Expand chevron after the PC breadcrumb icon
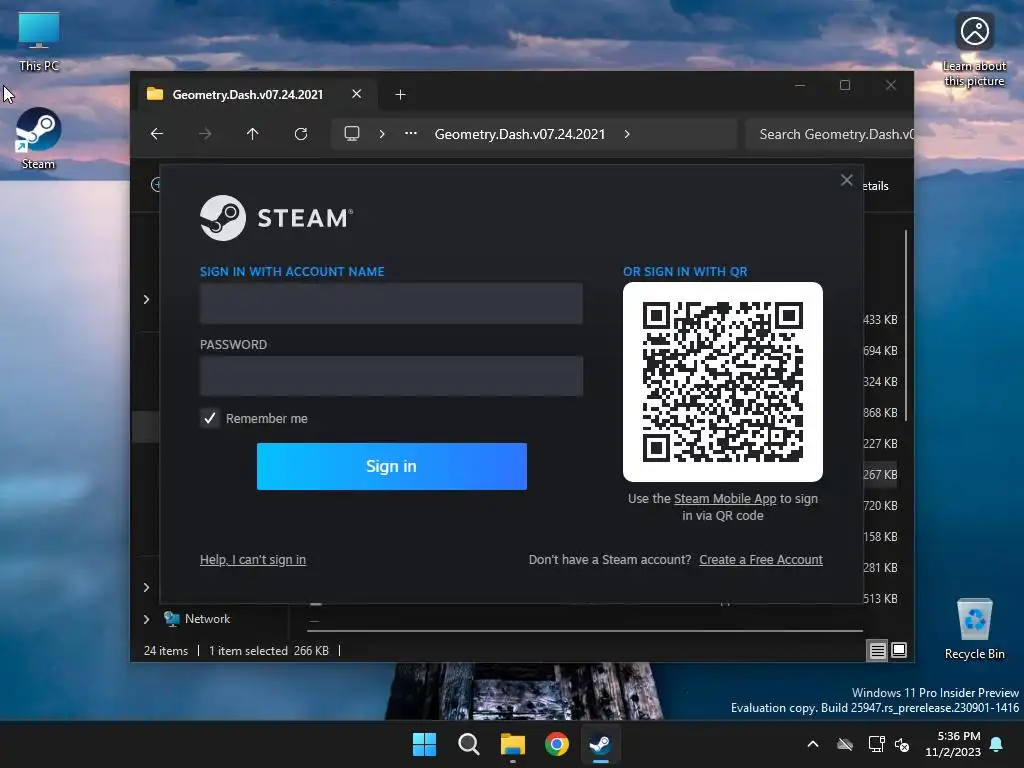The width and height of the screenshot is (1024, 768). pos(382,134)
